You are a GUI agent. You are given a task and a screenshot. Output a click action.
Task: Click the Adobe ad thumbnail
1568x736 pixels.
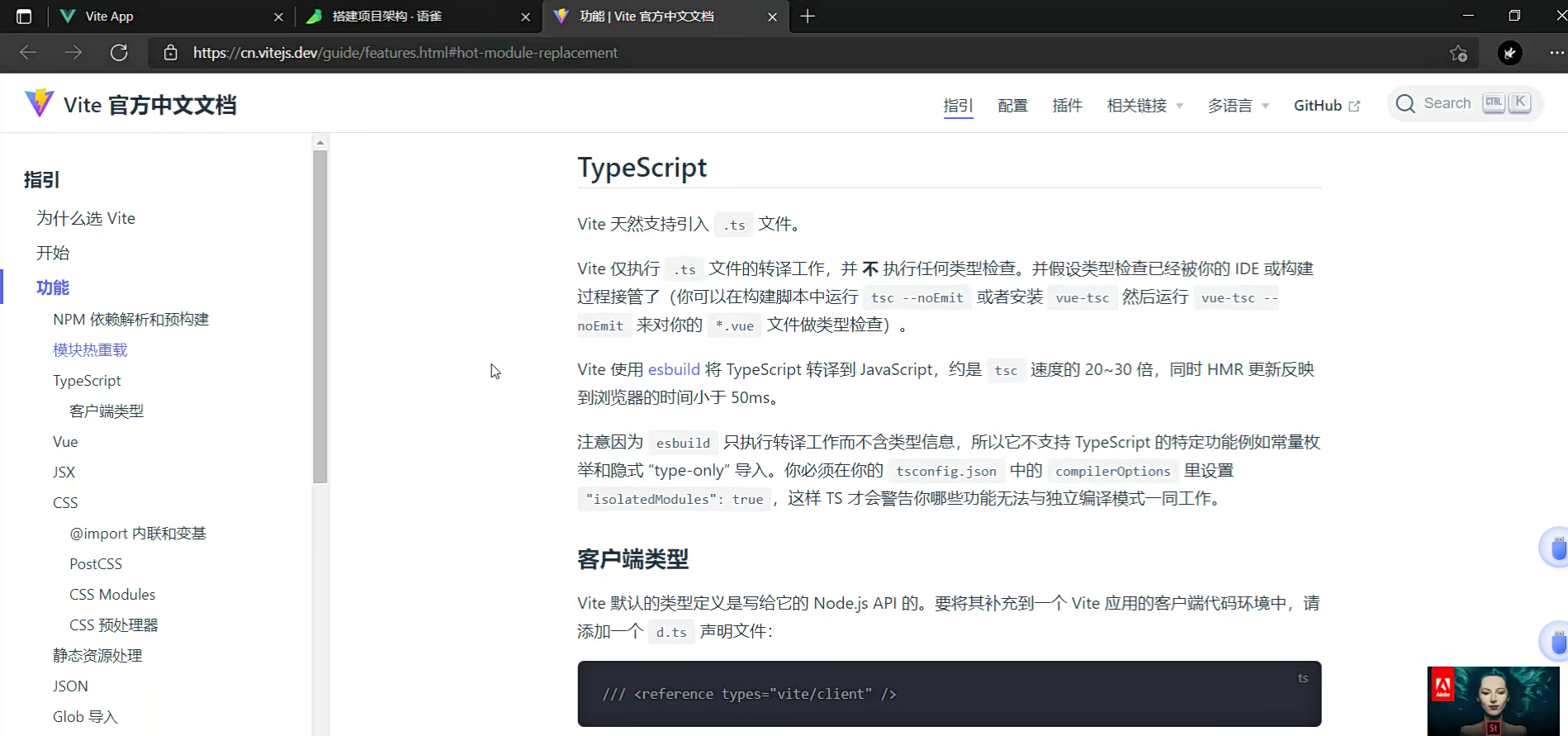coord(1493,700)
